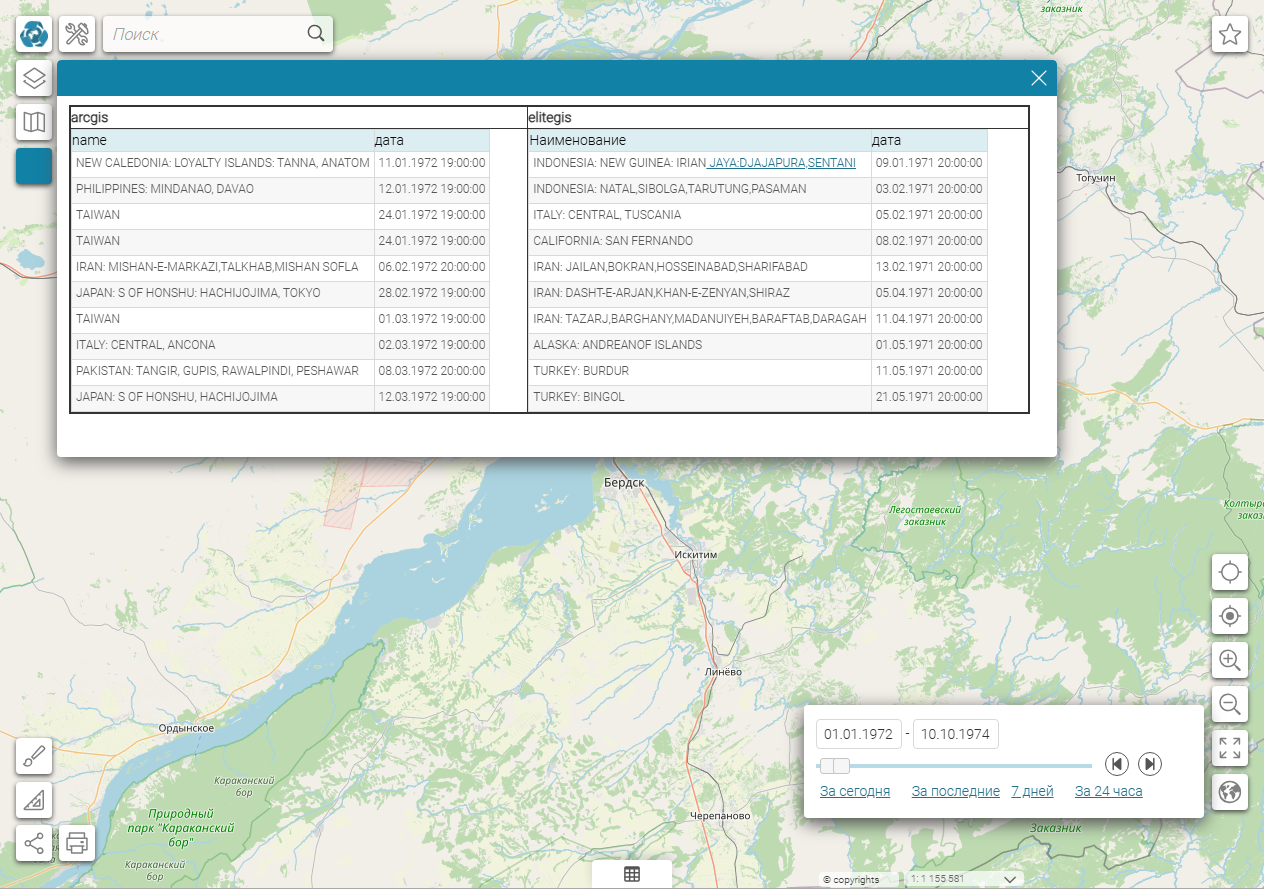The height and width of the screenshot is (889, 1264).
Task: Select the 'За 24 часа' period link
Action: (x=1108, y=791)
